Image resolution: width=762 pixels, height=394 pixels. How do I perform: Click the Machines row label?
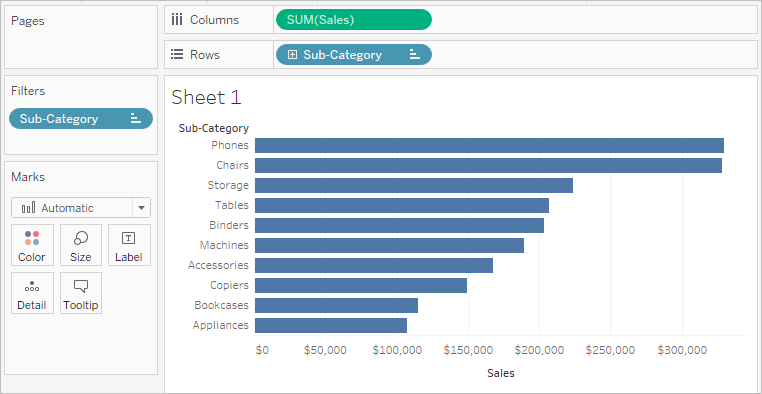[224, 245]
